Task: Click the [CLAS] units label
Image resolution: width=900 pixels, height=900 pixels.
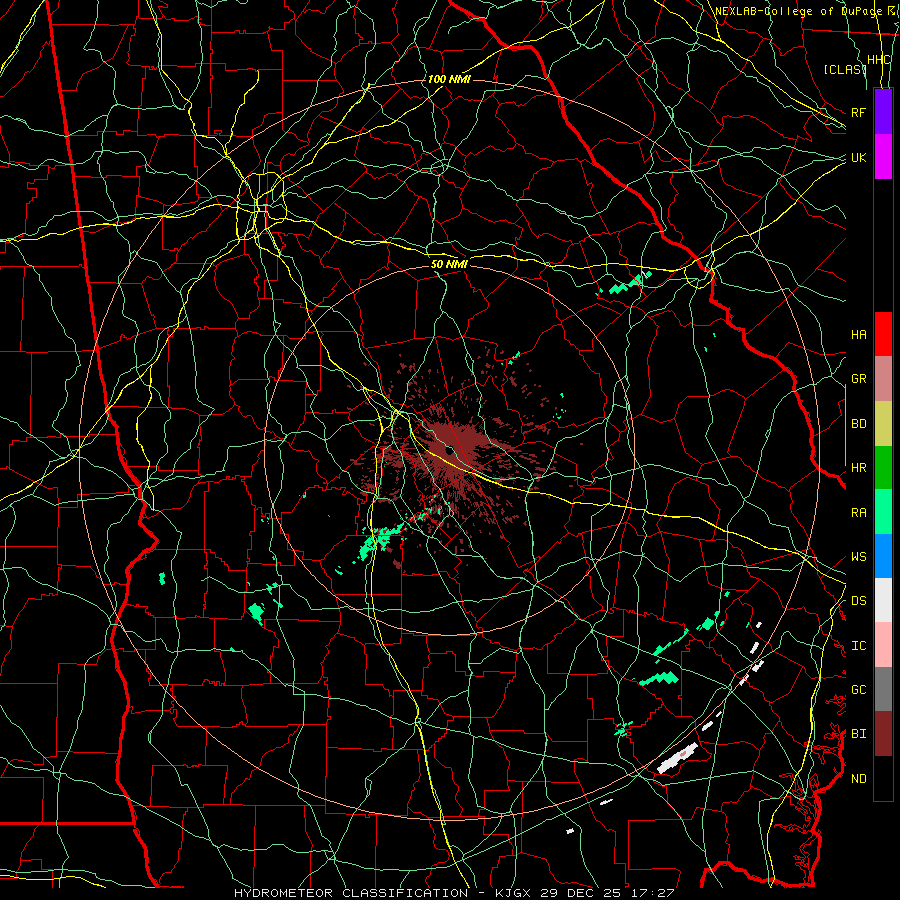Action: (845, 69)
